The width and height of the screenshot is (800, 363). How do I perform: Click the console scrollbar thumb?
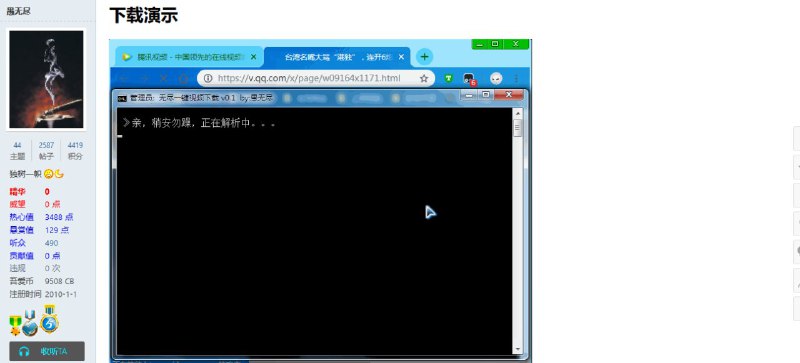point(518,128)
